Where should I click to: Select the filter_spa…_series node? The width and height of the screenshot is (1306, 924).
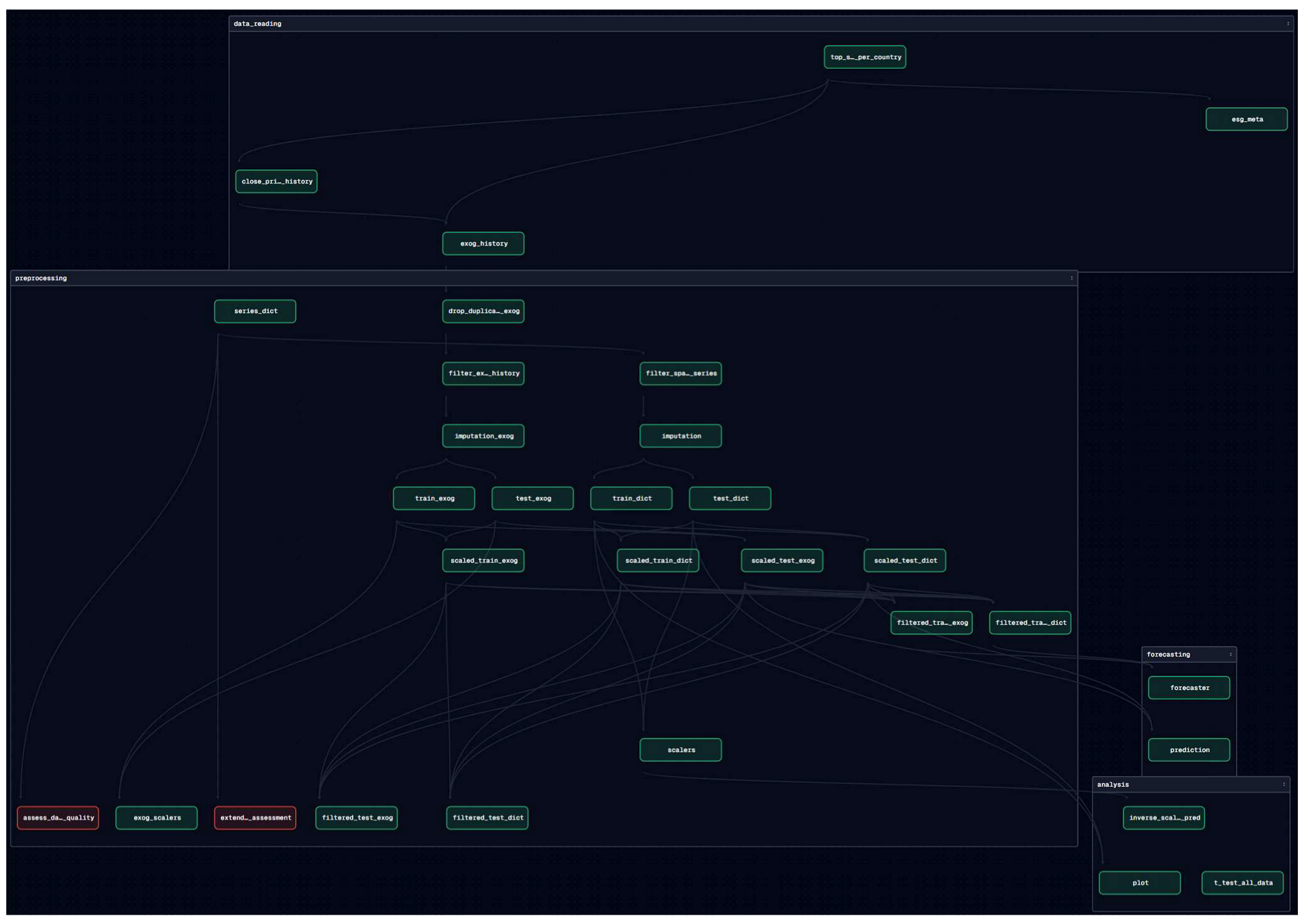(680, 373)
